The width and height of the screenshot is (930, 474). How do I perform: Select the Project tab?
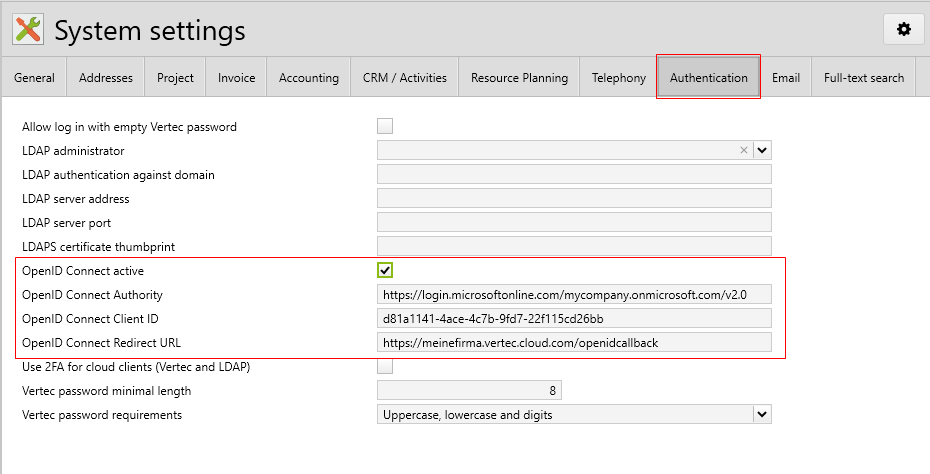(175, 78)
